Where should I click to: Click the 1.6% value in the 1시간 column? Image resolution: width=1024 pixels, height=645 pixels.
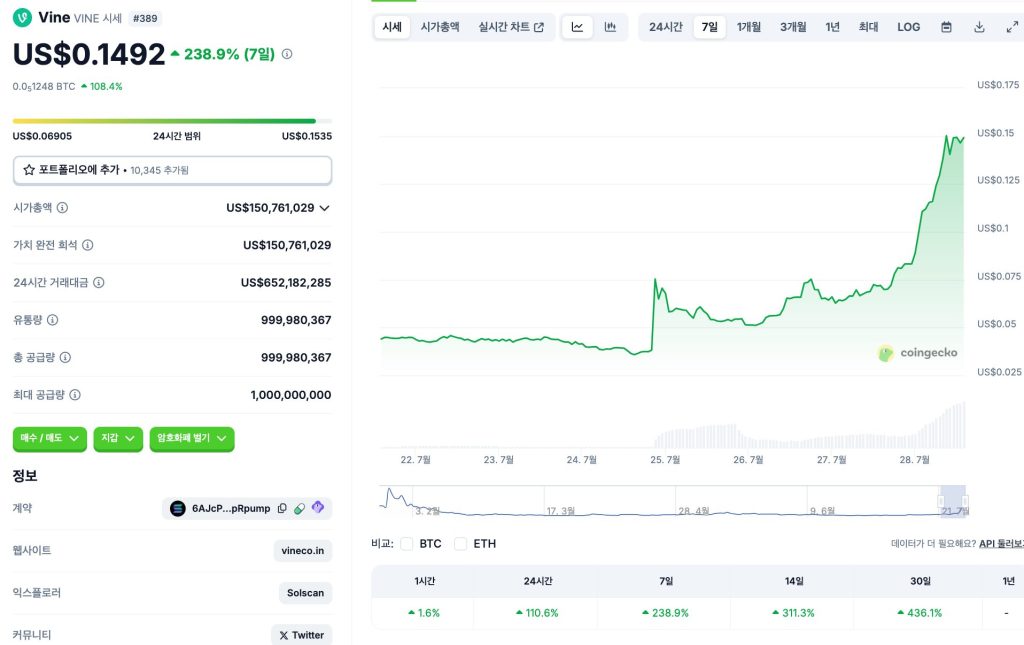tap(424, 613)
